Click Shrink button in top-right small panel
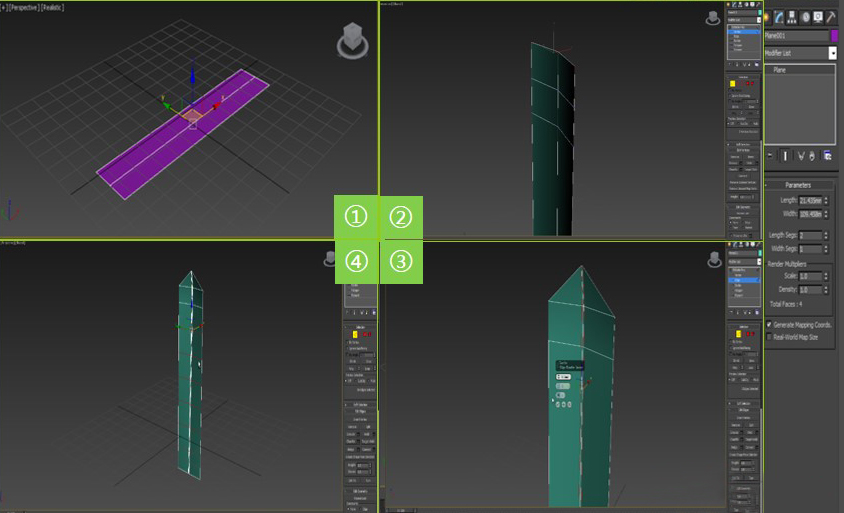Image resolution: width=844 pixels, height=513 pixels. [735, 107]
